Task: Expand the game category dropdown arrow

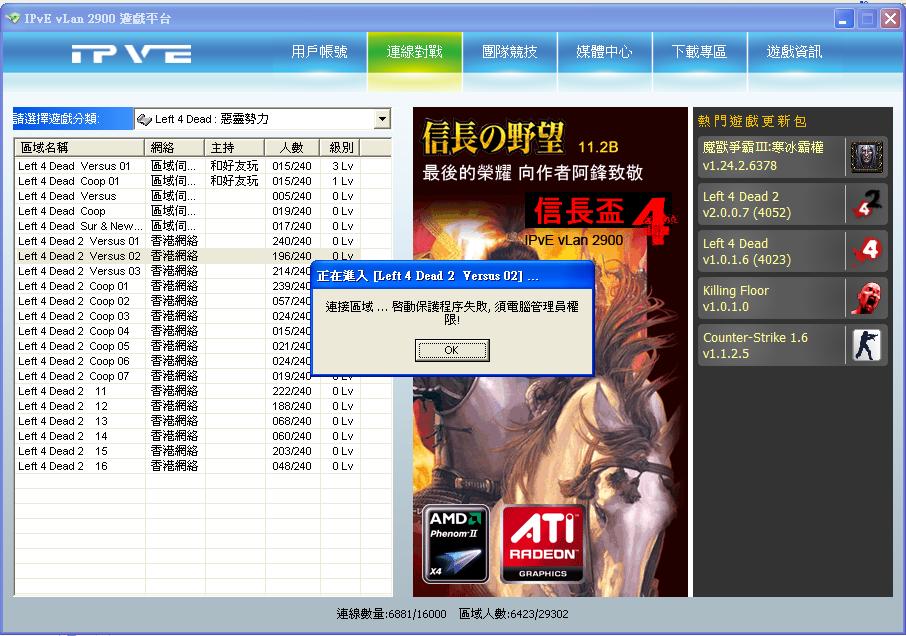Action: coord(382,119)
